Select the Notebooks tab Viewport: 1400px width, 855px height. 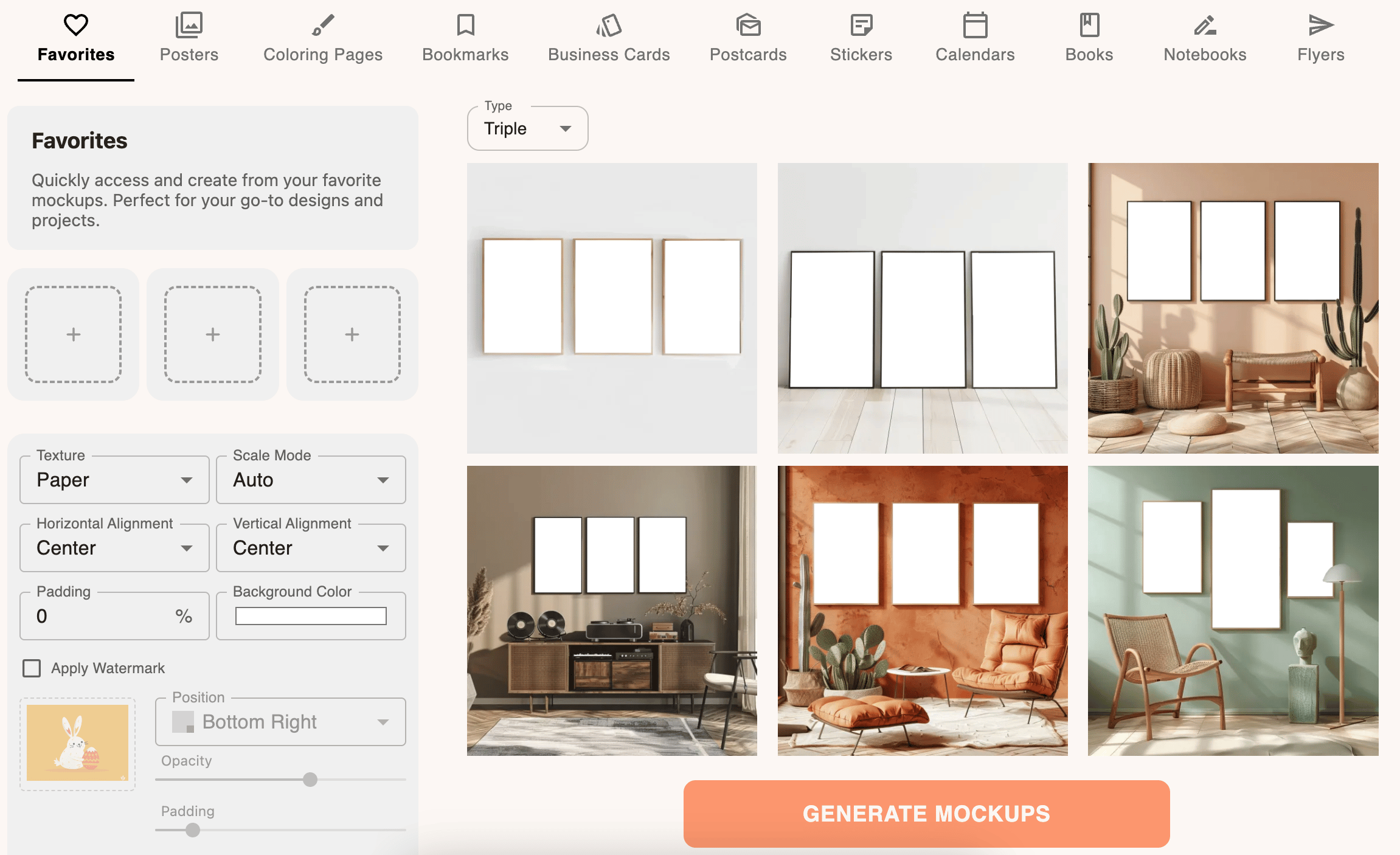[1205, 40]
